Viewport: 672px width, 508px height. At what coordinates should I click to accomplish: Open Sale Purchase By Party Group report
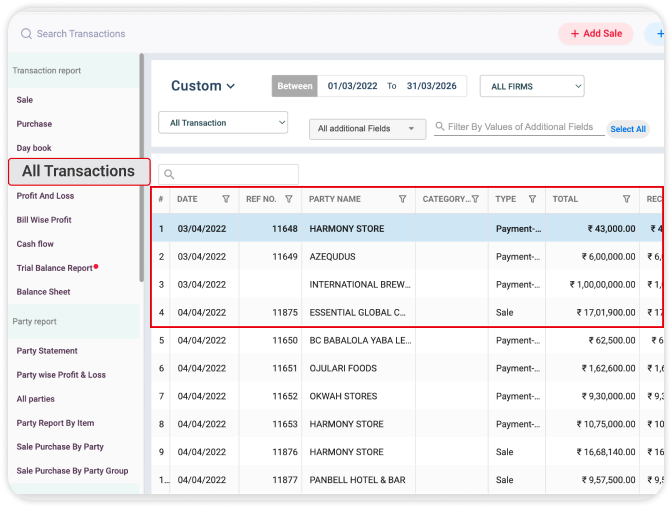click(72, 471)
